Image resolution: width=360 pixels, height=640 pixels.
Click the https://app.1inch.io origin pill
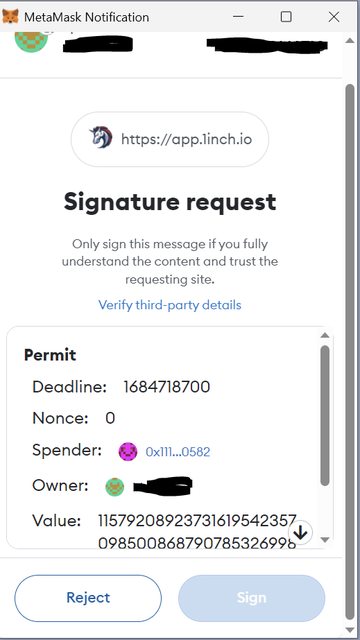(170, 139)
